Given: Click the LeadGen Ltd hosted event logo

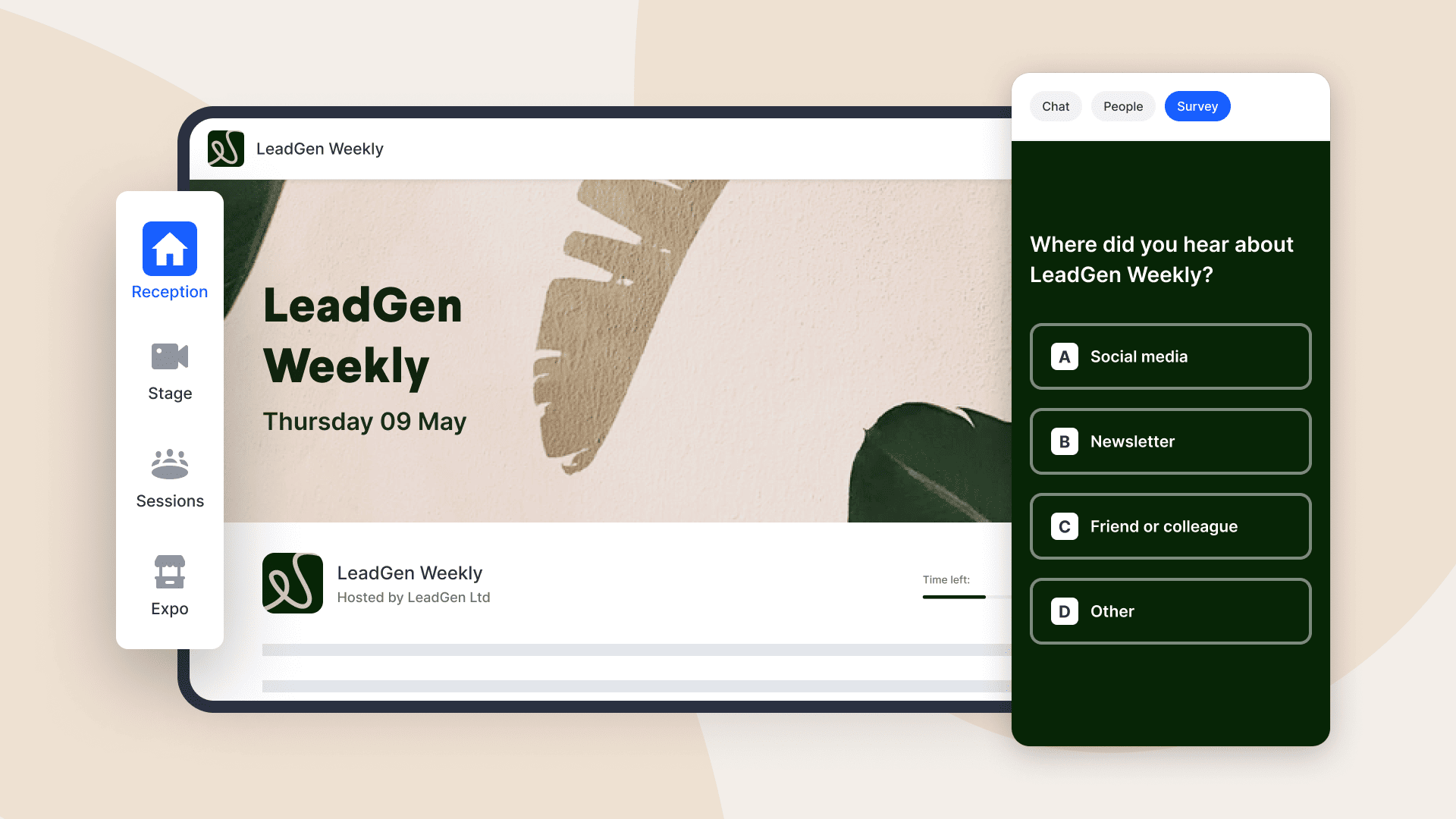Looking at the screenshot, I should tap(293, 583).
